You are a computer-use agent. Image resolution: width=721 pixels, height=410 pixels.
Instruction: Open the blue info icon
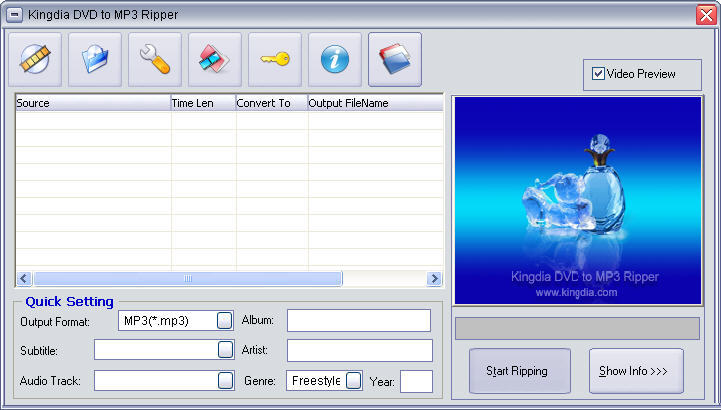point(335,59)
